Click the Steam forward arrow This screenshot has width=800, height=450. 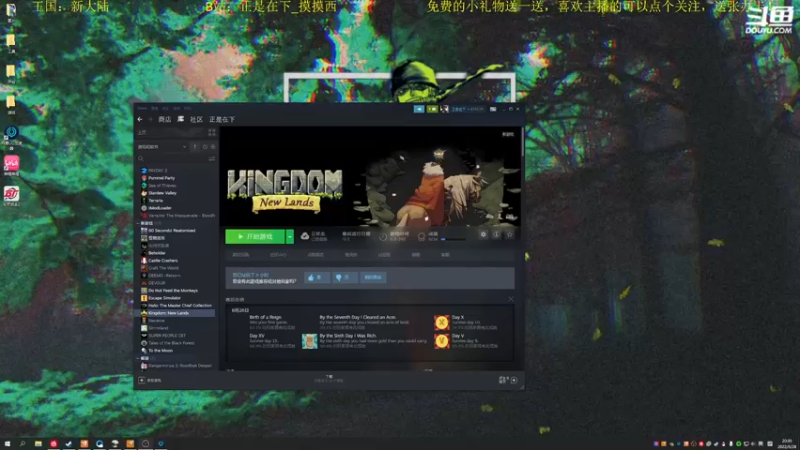click(150, 119)
